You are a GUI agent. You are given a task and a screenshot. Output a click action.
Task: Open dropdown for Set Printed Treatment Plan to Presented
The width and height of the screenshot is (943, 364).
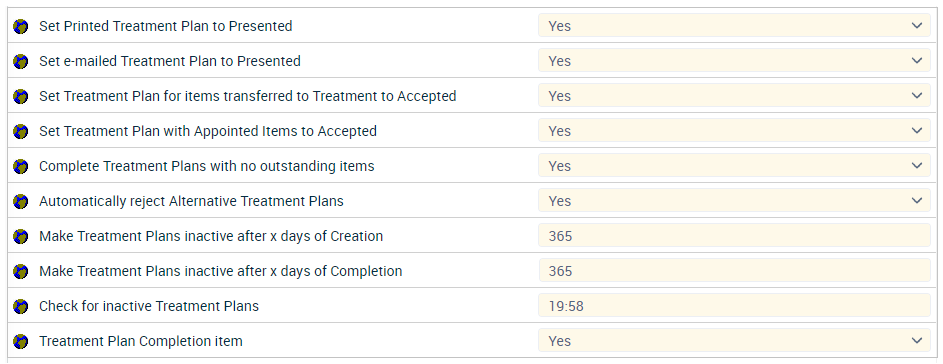(734, 26)
